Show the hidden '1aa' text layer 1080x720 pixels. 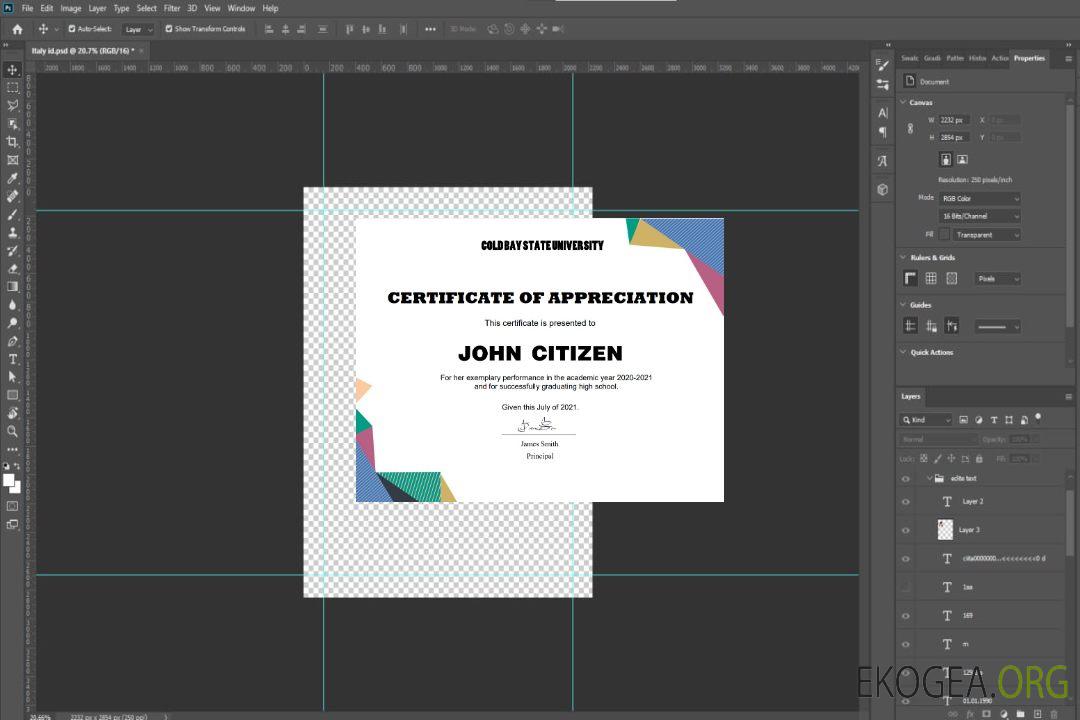[x=906, y=588]
